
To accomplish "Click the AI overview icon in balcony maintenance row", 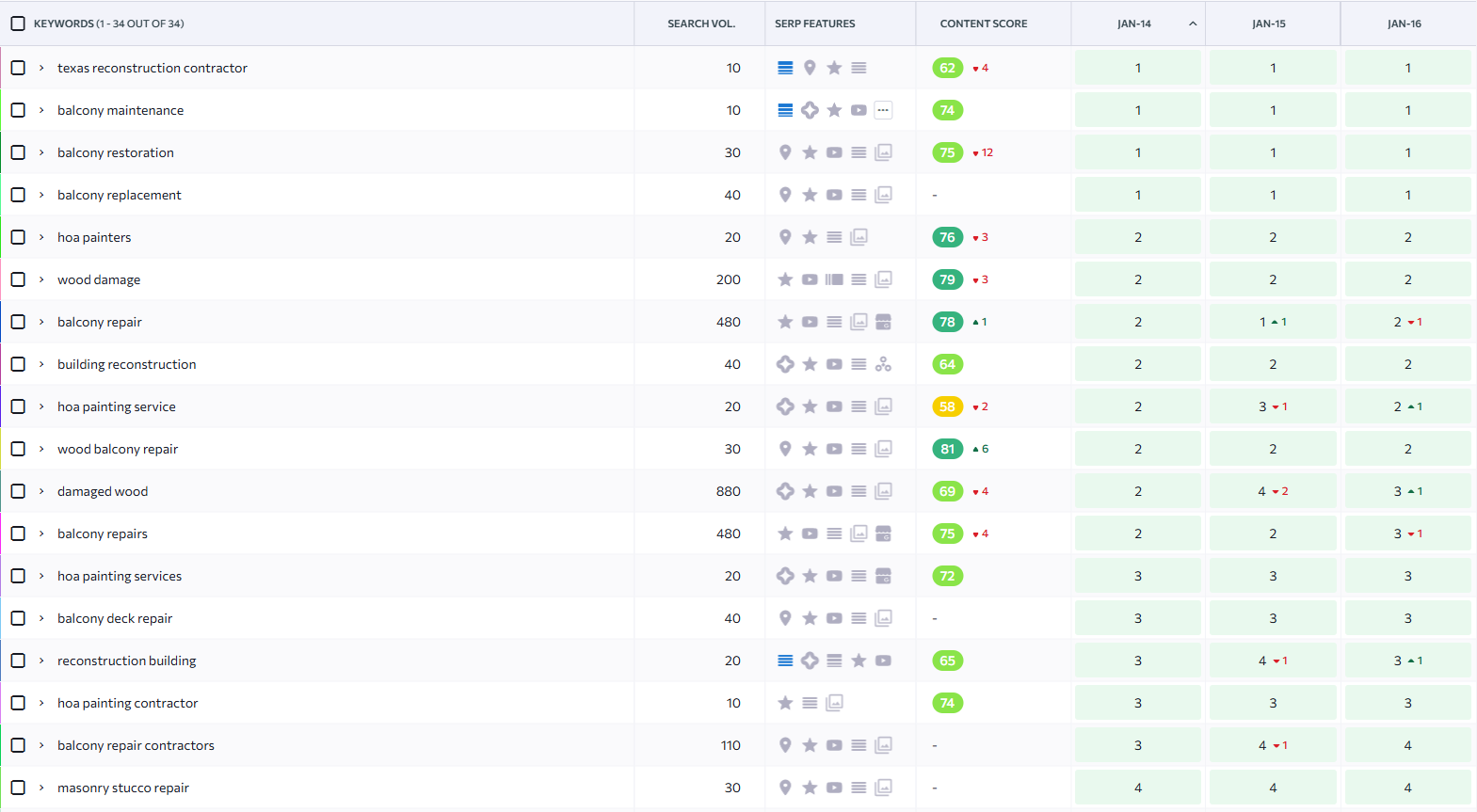I will click(x=810, y=110).
